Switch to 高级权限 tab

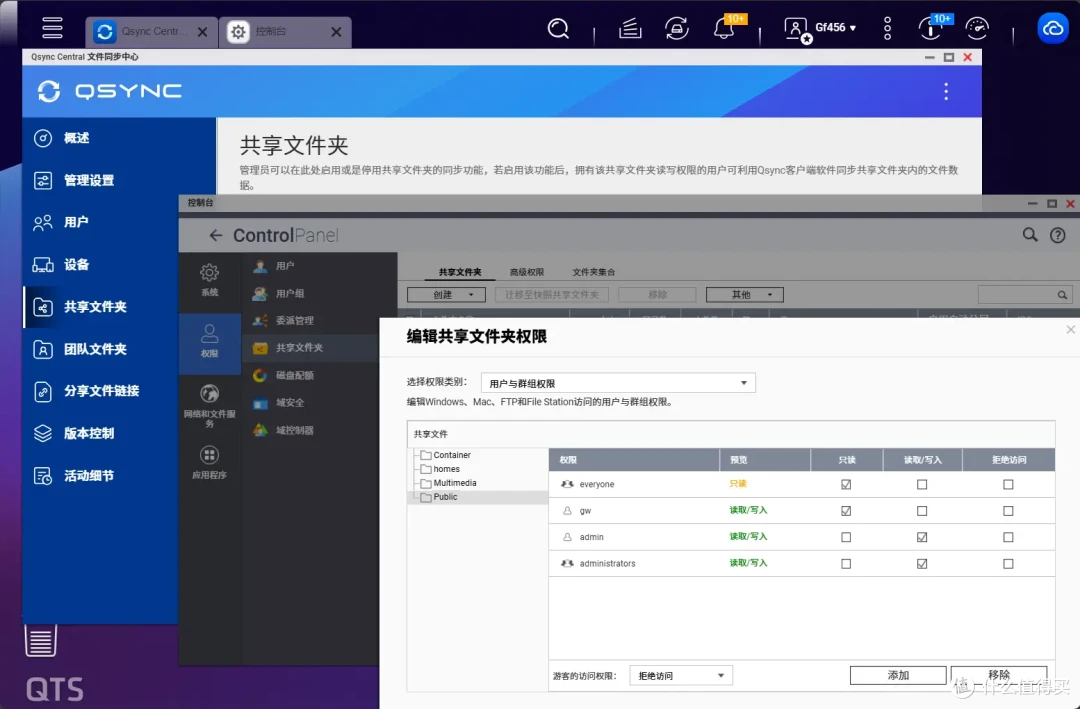[527, 272]
